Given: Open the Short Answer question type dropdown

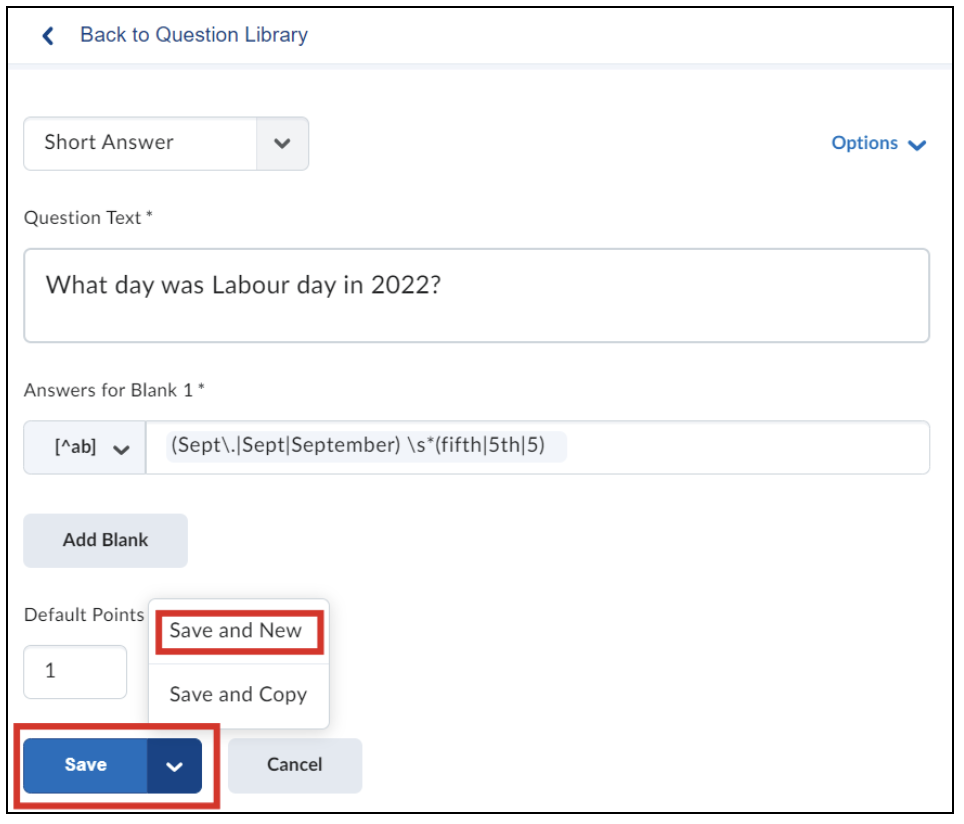Looking at the screenshot, I should (x=166, y=143).
